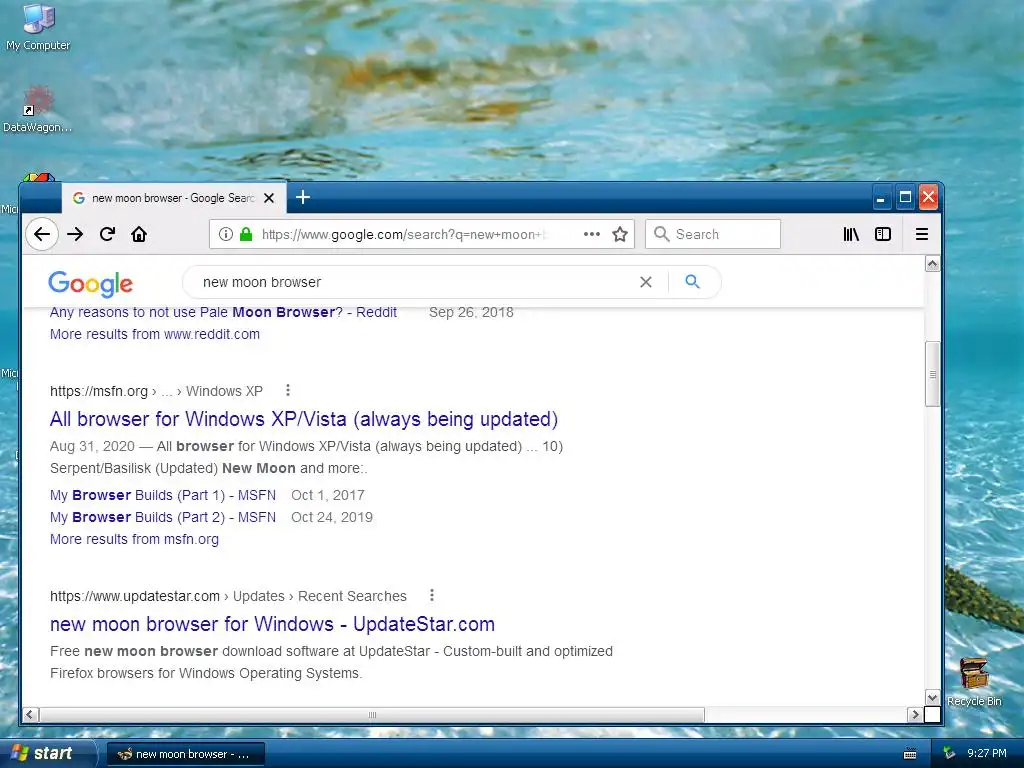The image size is (1024, 768).
Task: Click the forward navigation arrow
Action: pos(75,234)
